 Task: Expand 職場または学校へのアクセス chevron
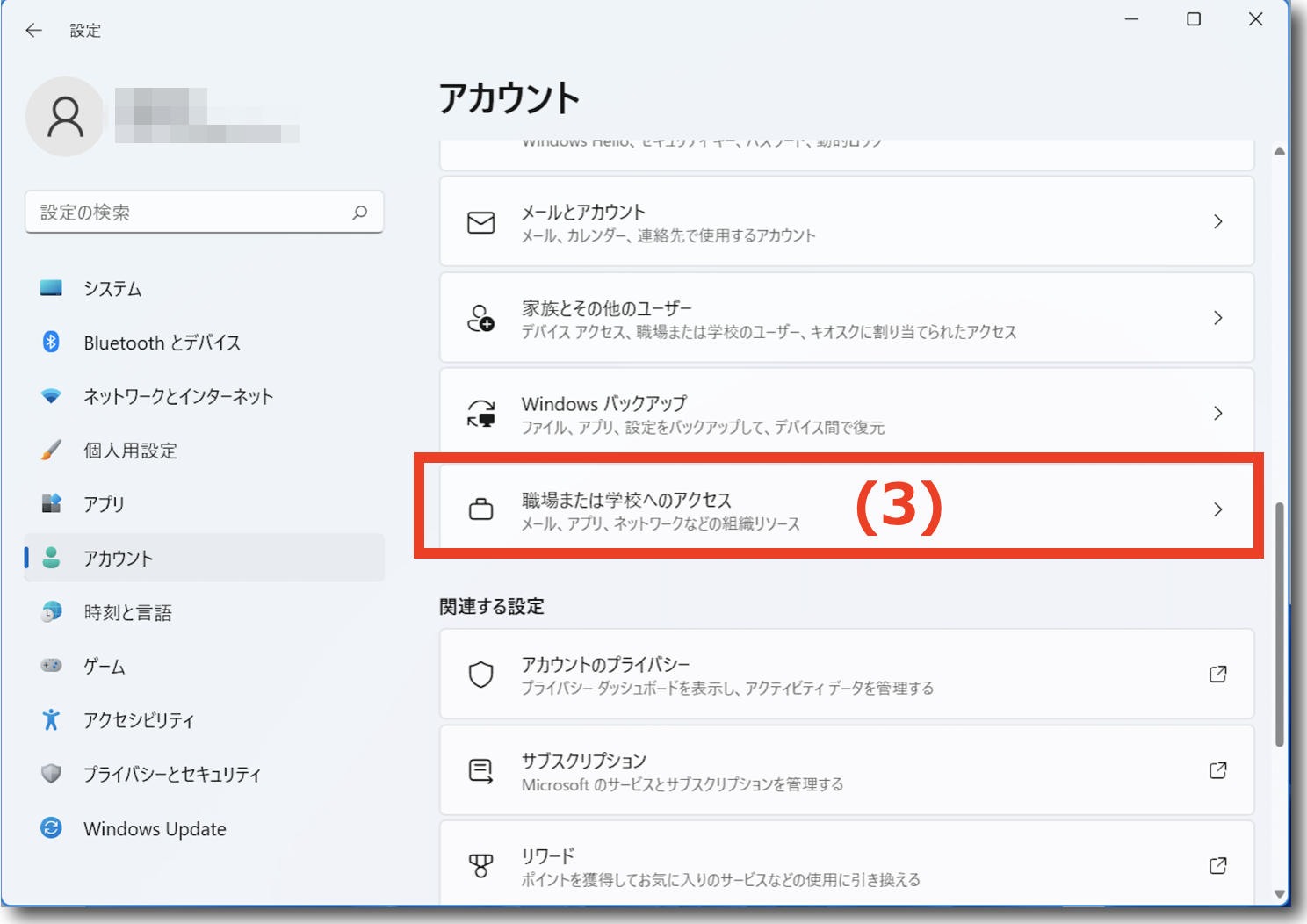pyautogui.click(x=1217, y=509)
